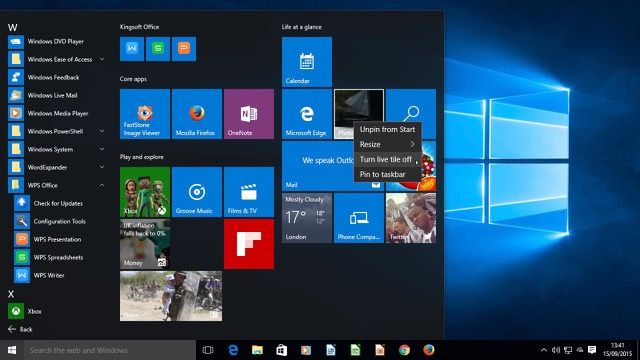Open WPS Writer tile in Kingsoft Office group
This screenshot has height=360, width=640.
[132, 49]
